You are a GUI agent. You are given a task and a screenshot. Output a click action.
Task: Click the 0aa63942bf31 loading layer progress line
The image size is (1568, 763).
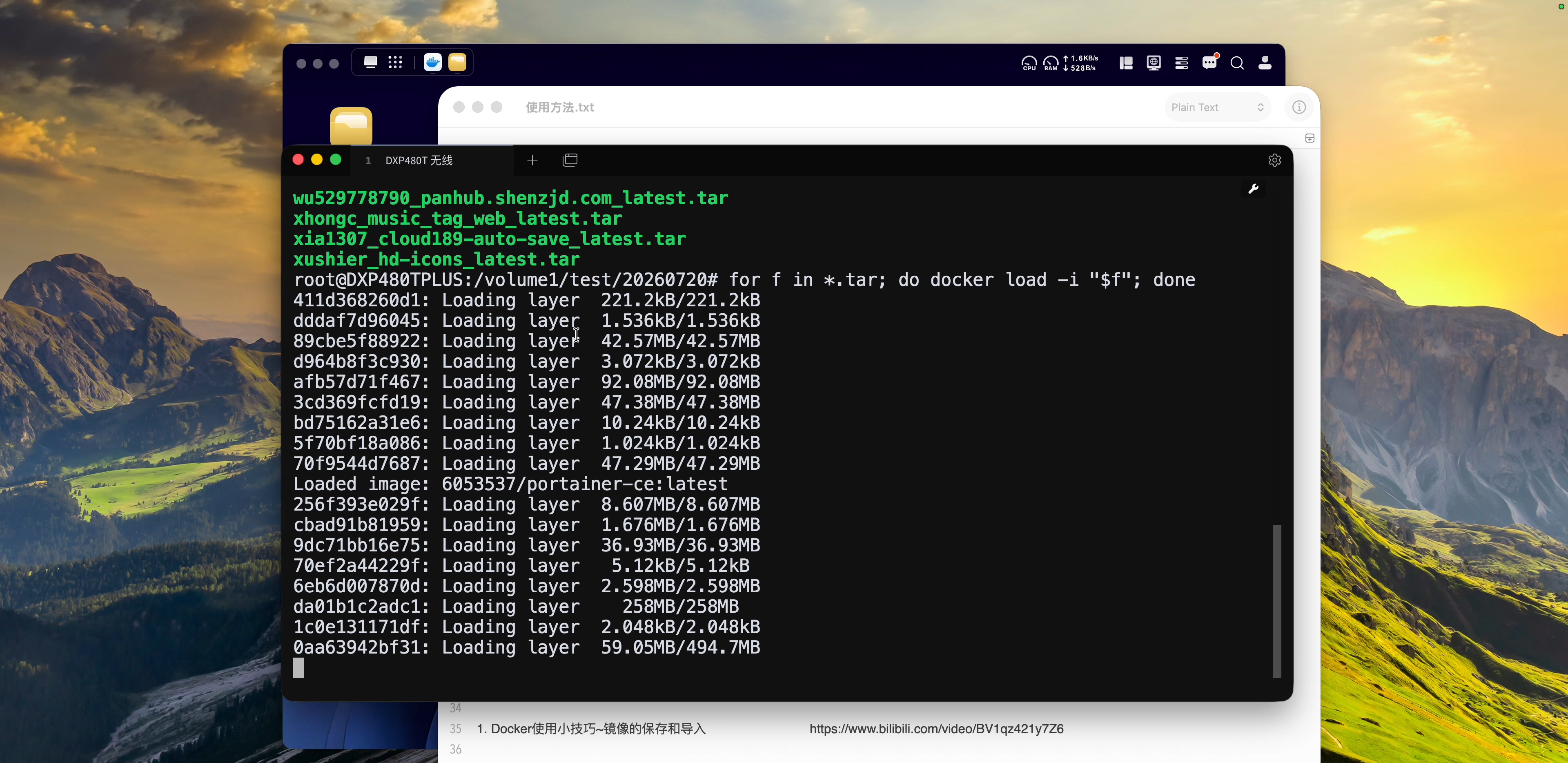click(526, 647)
